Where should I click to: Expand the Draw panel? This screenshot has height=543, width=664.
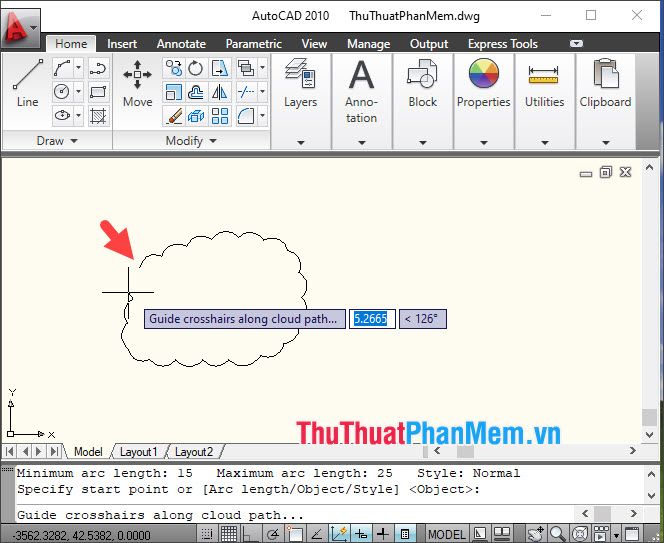tap(57, 141)
